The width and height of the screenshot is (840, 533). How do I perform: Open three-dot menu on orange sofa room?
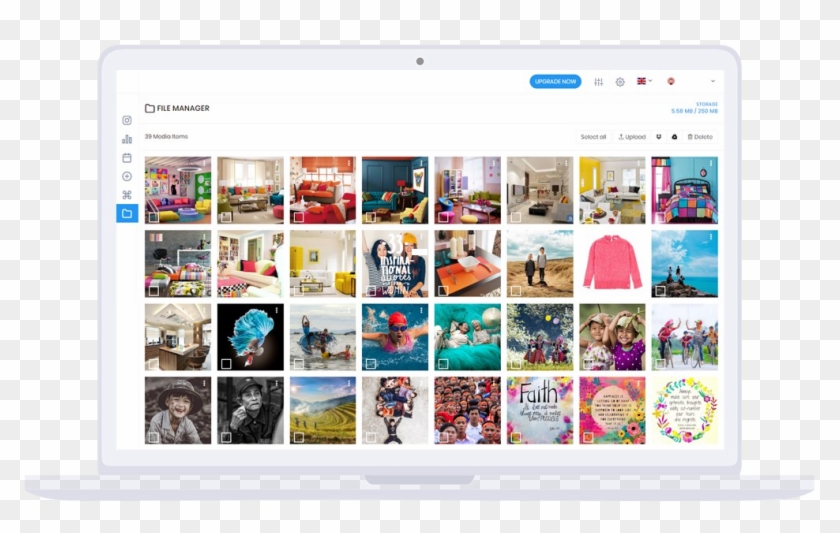pyautogui.click(x=349, y=163)
